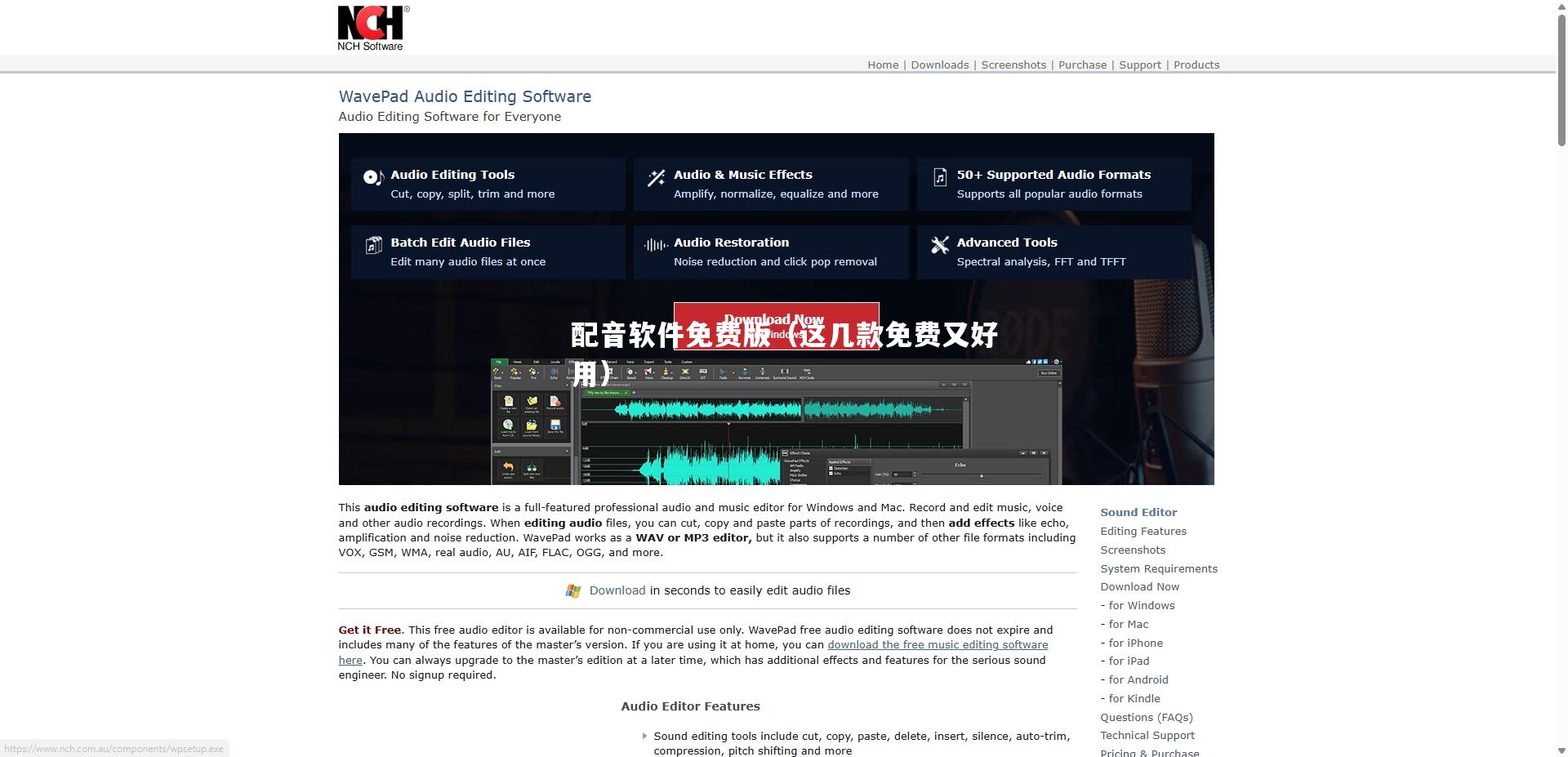Open the Downloads nav link
The height and width of the screenshot is (757, 1568).
pyautogui.click(x=940, y=65)
